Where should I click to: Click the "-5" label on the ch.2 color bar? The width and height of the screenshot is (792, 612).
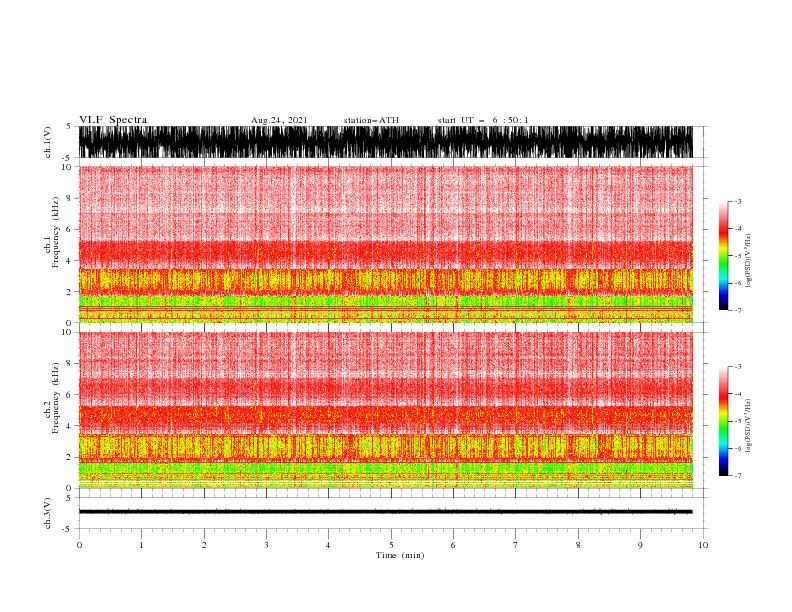[x=738, y=421]
